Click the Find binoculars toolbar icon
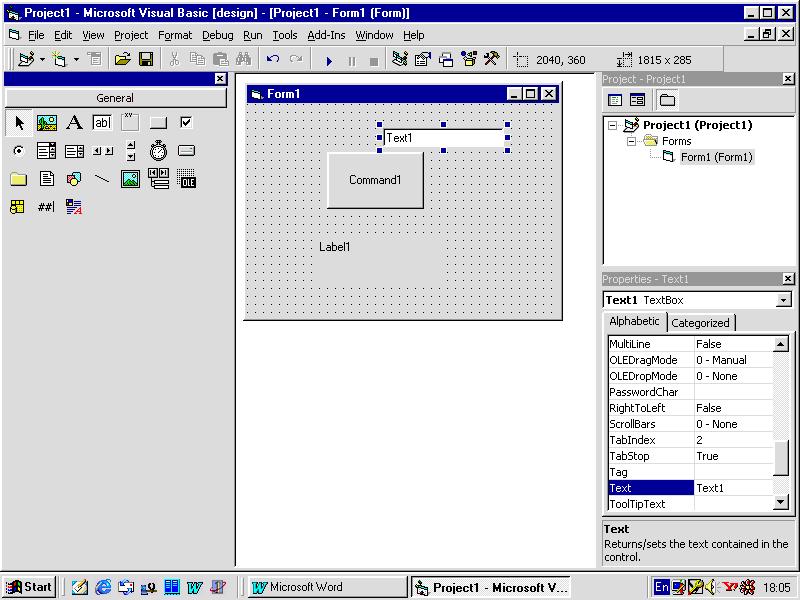 pyautogui.click(x=243, y=60)
